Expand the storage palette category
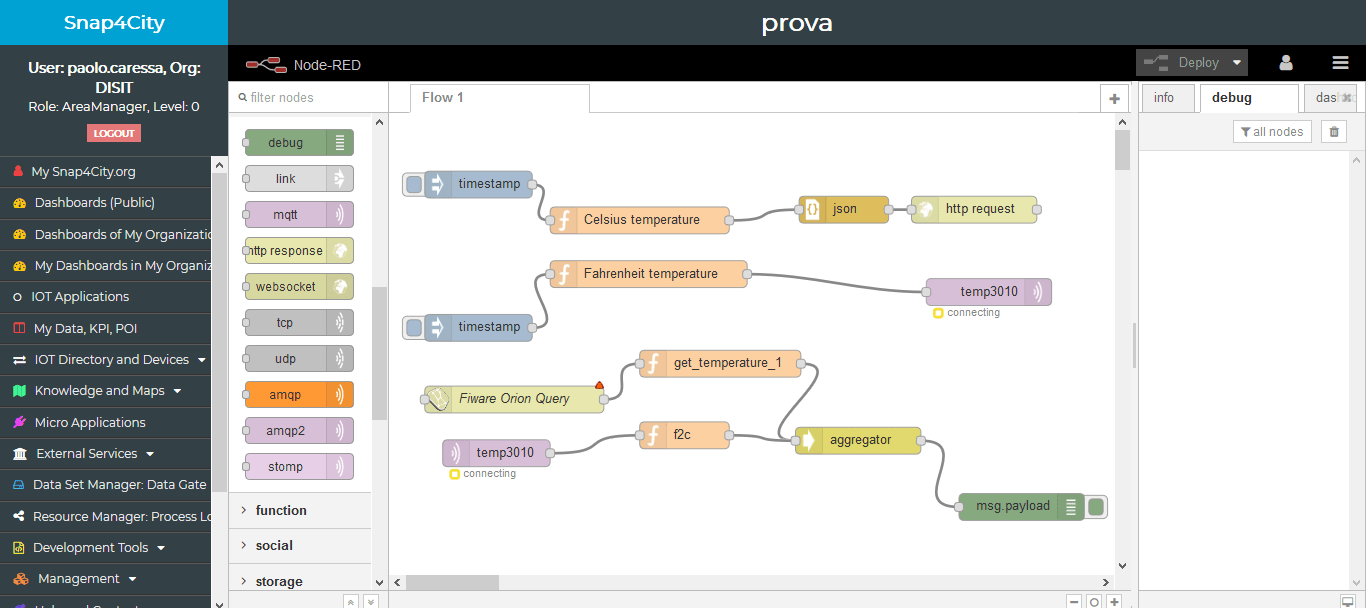 click(300, 581)
